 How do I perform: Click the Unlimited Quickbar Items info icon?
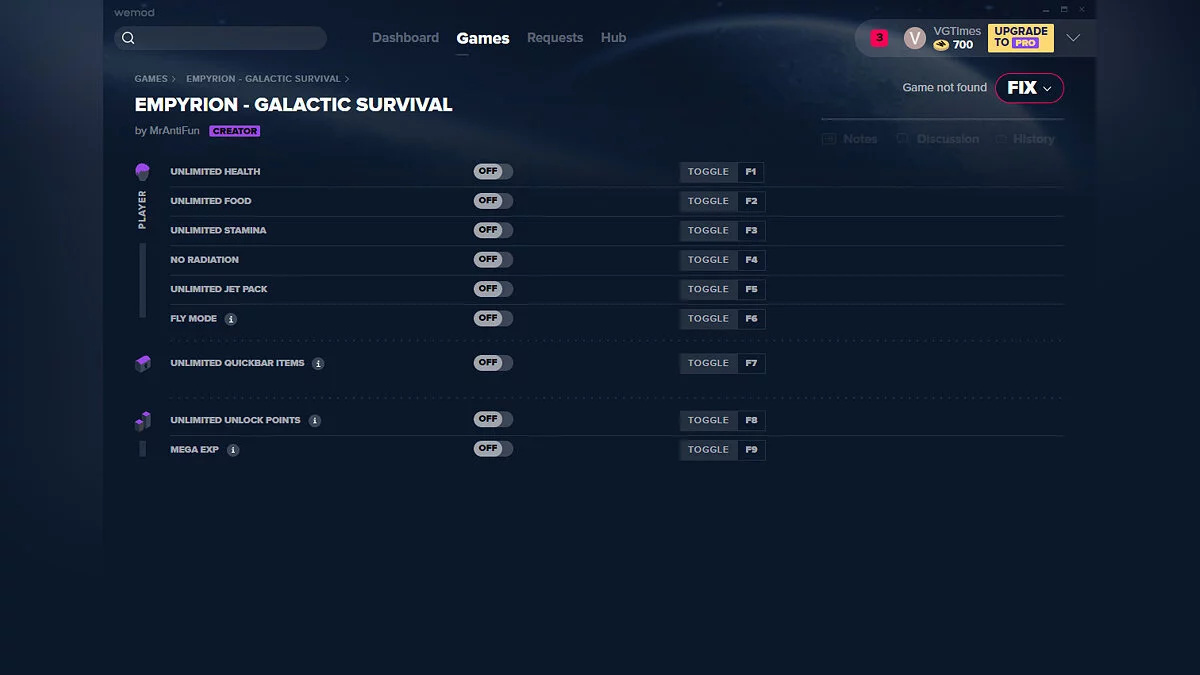pos(318,364)
